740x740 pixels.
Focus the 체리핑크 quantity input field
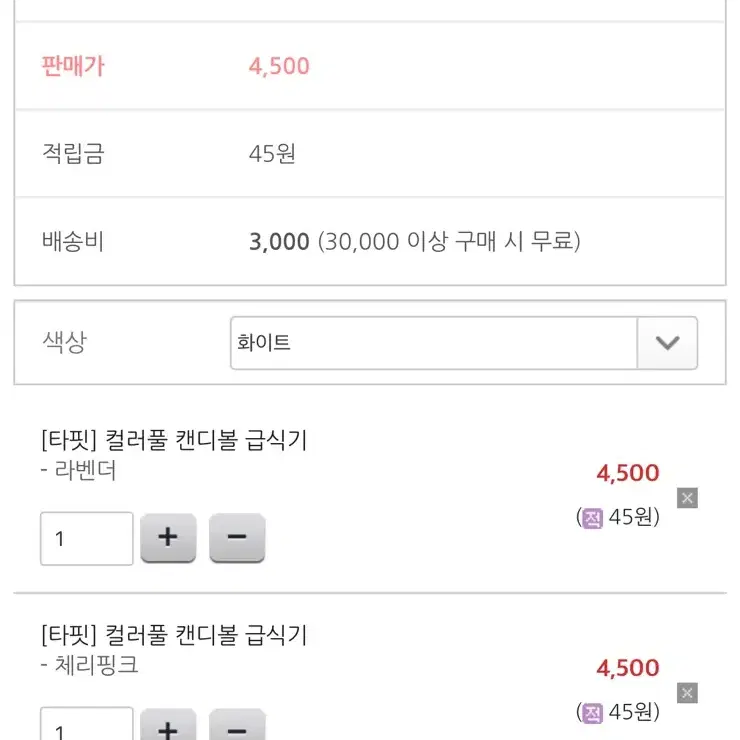(x=87, y=724)
